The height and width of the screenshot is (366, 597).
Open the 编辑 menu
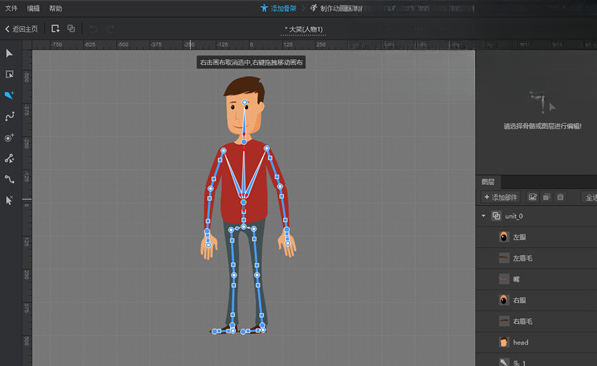[33, 8]
